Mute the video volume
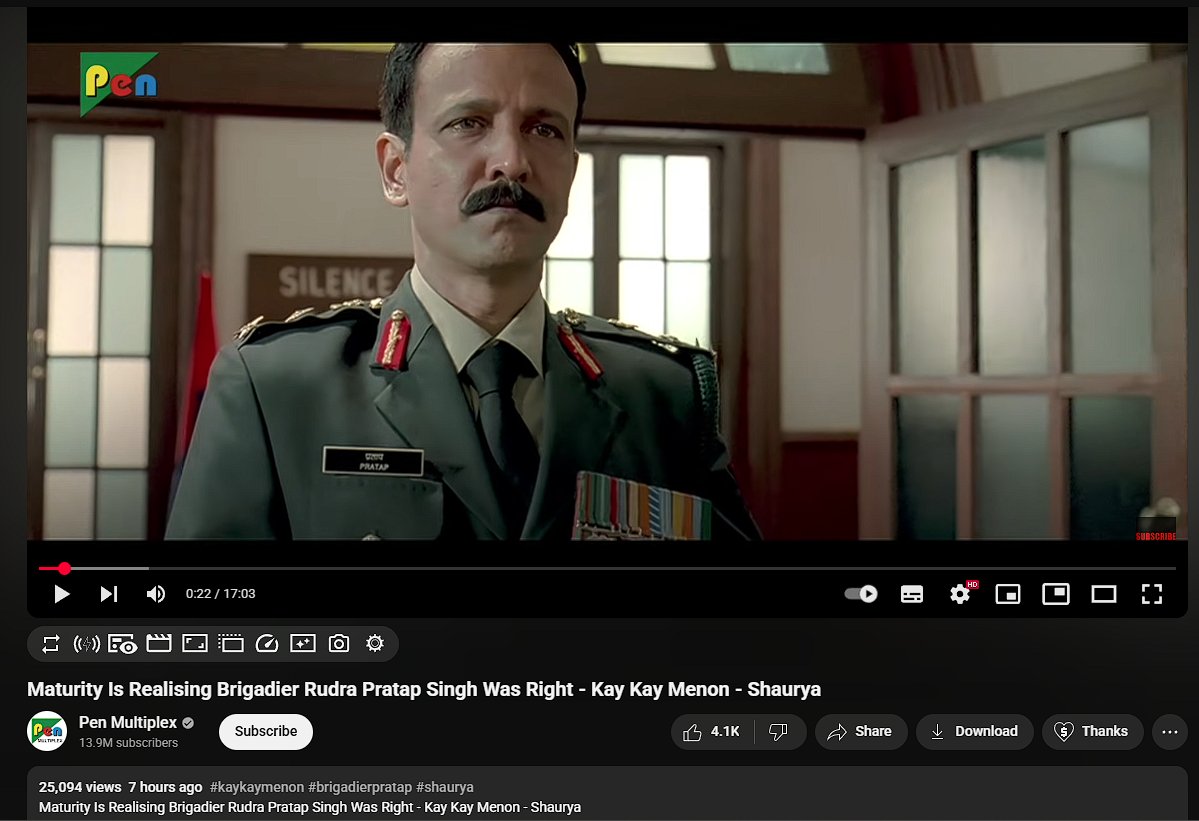 tap(155, 594)
